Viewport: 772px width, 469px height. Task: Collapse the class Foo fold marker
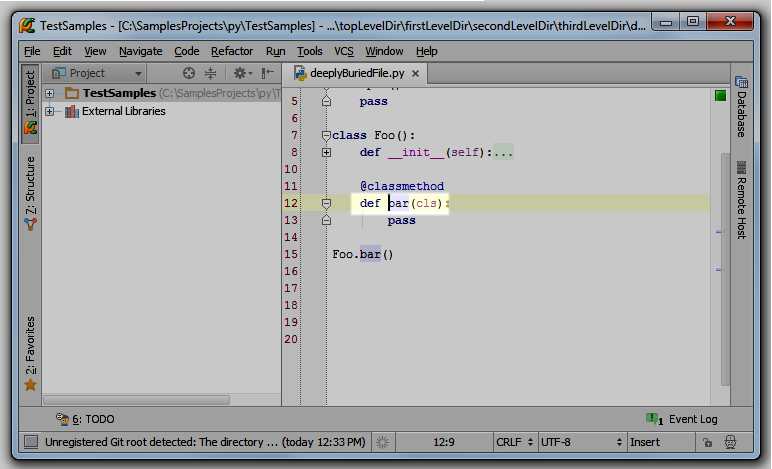click(x=326, y=135)
